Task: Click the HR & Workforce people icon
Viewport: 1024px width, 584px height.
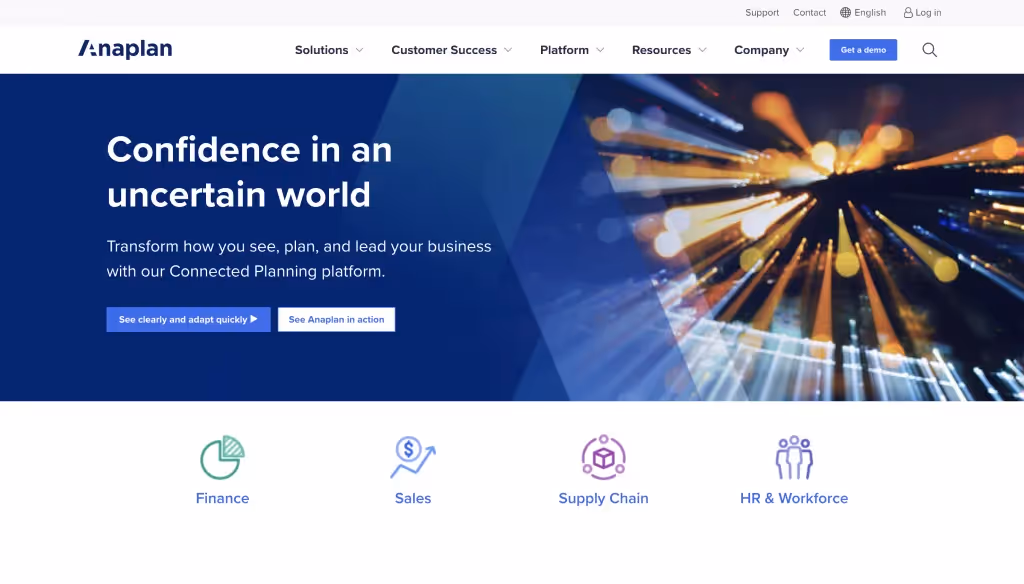Action: [x=794, y=457]
